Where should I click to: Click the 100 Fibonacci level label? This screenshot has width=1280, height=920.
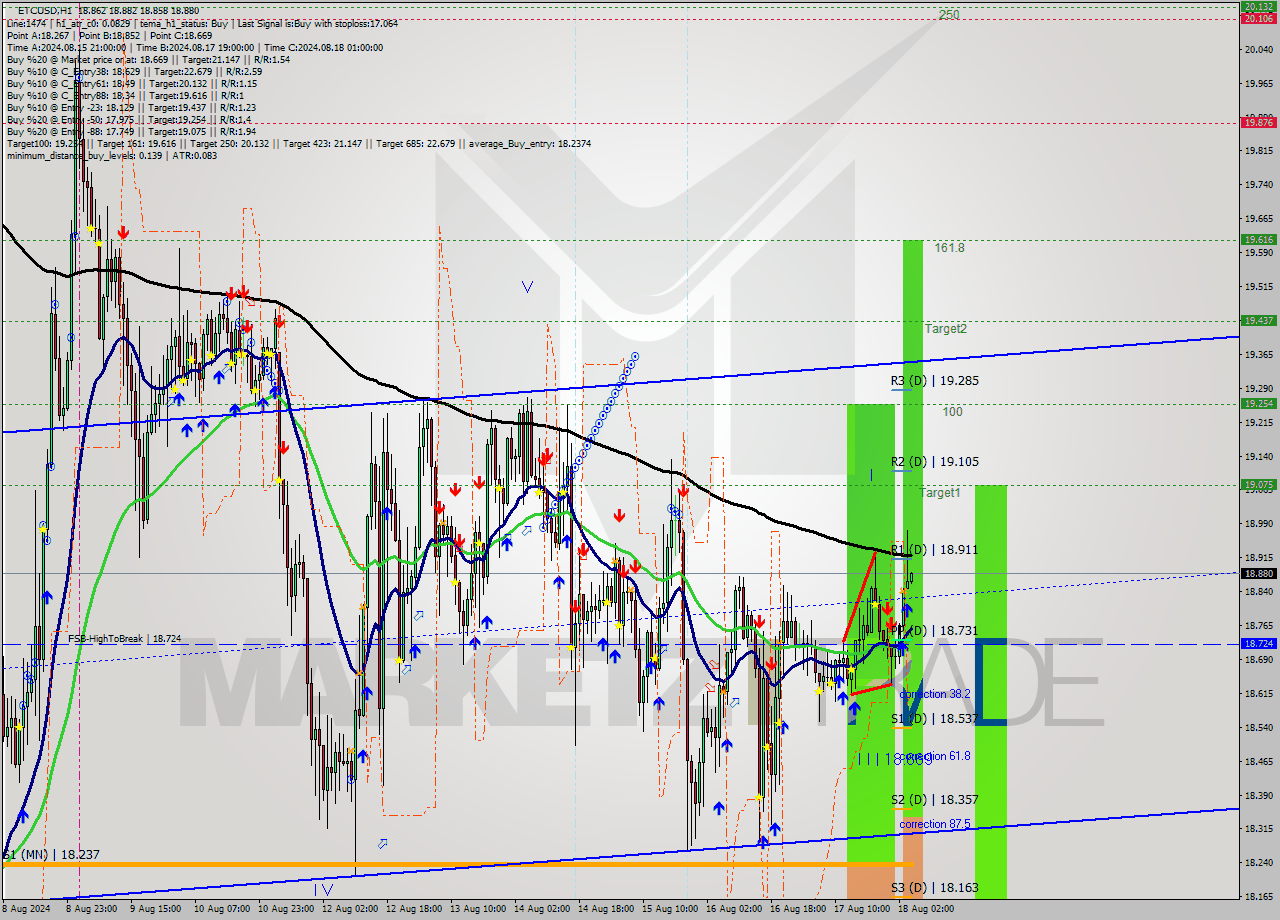pos(952,411)
